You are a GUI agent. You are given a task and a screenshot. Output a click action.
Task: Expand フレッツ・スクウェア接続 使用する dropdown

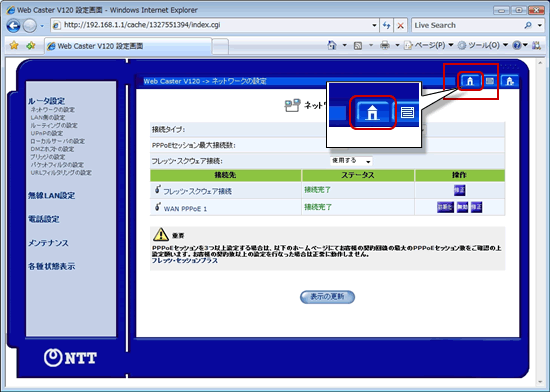click(x=351, y=161)
